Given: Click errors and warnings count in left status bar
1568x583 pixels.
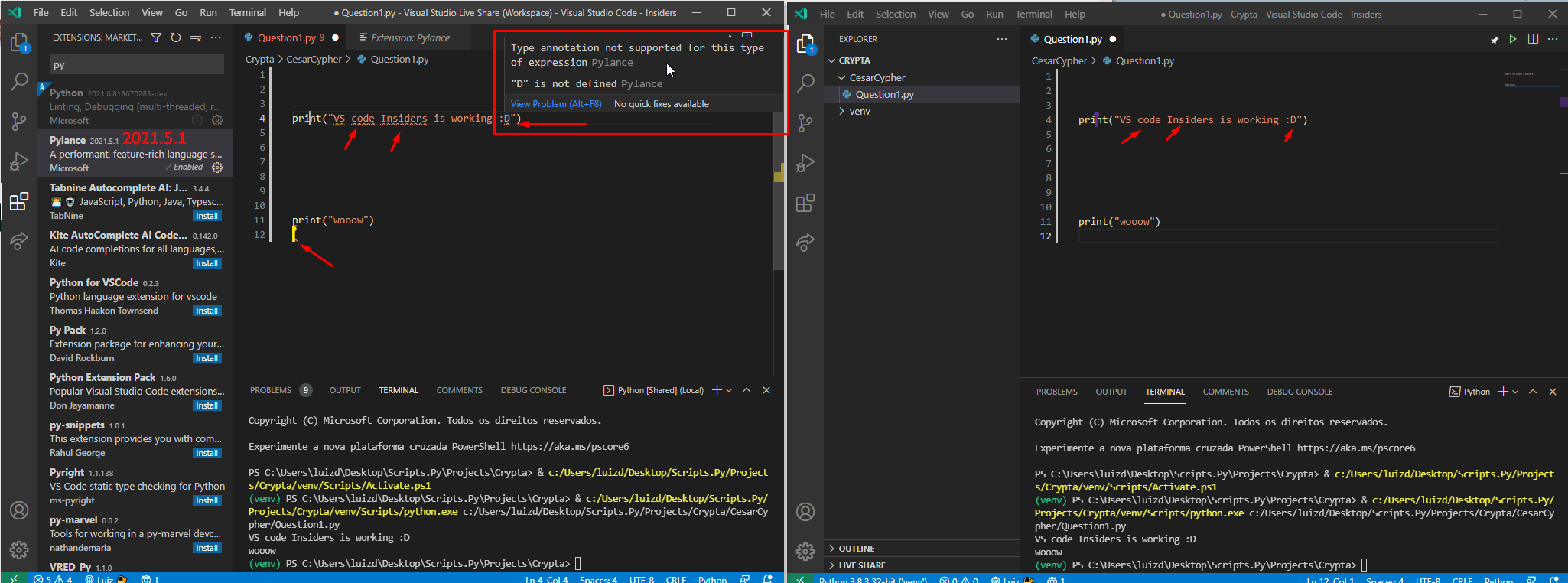Looking at the screenshot, I should click(53, 579).
